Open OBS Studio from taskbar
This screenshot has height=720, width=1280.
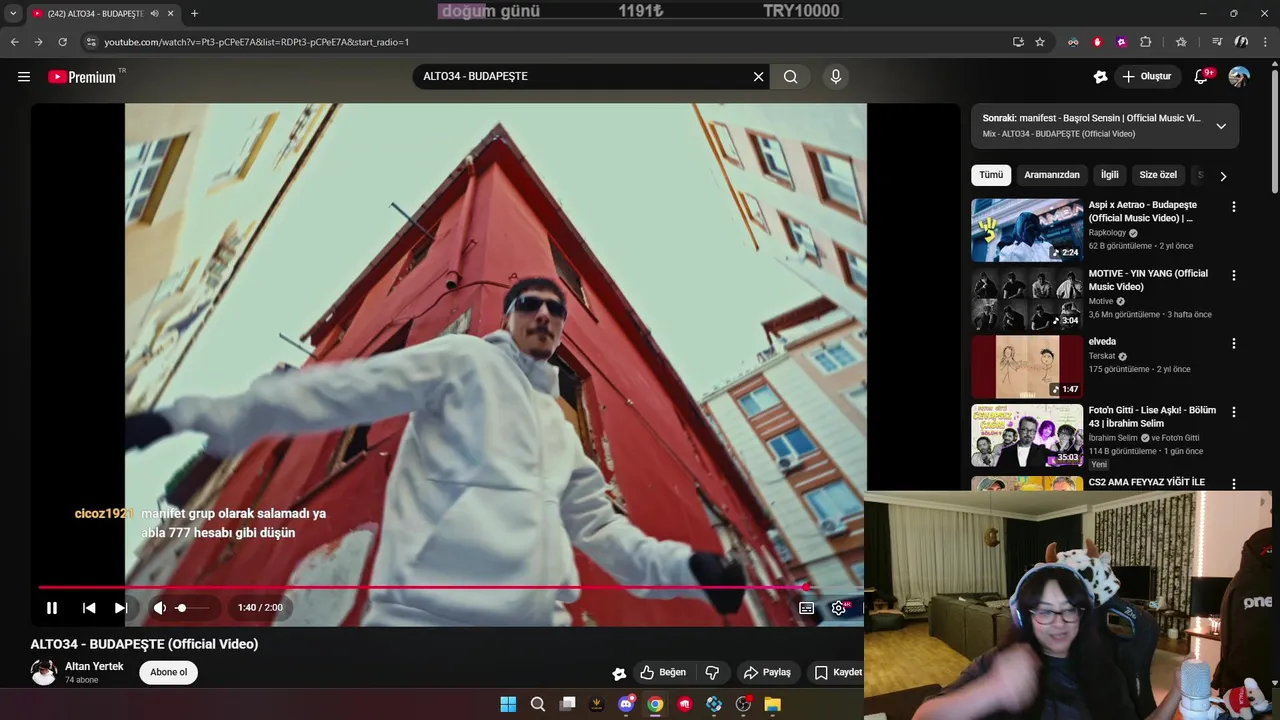(x=743, y=704)
